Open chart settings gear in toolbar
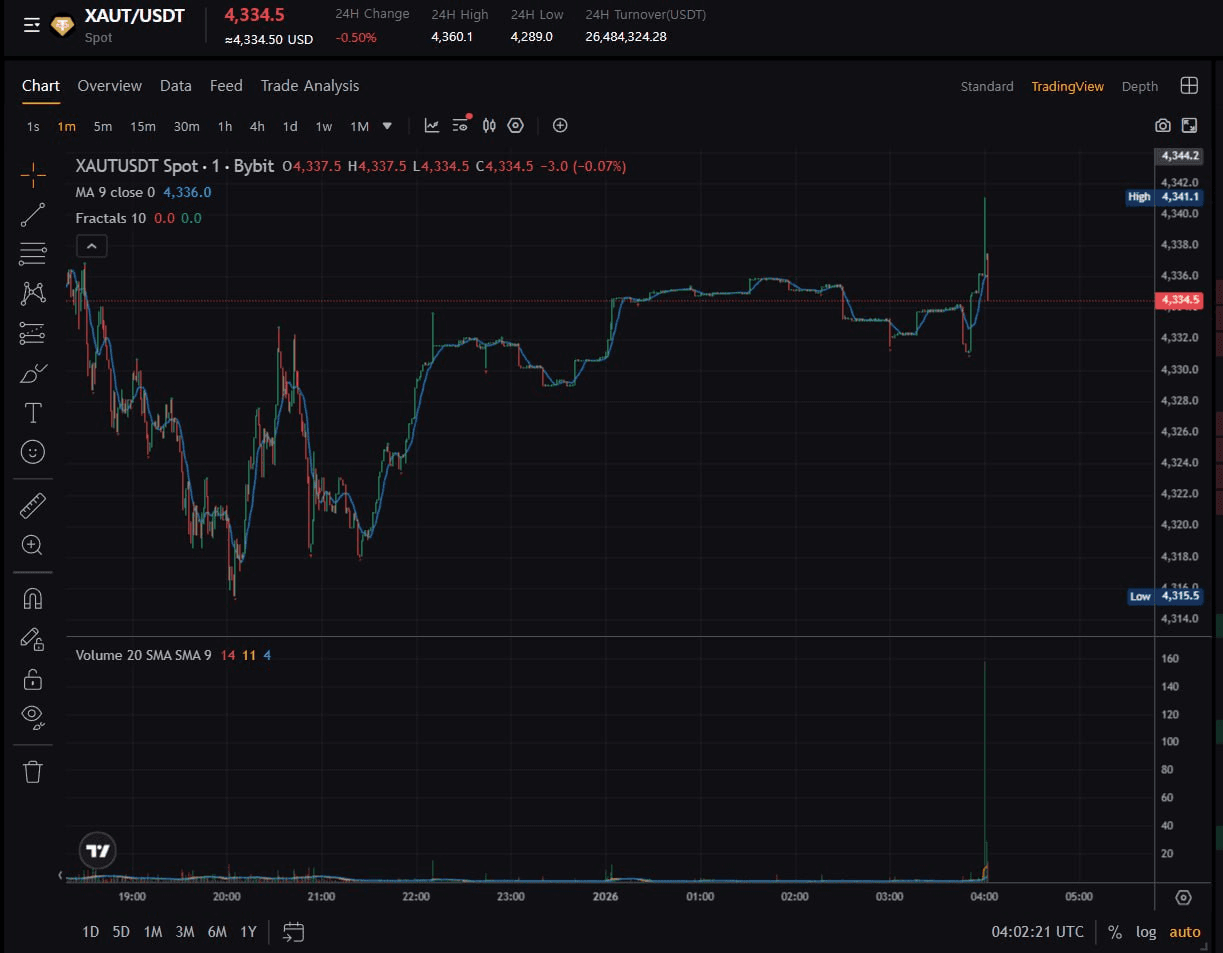The image size is (1223, 953). (x=516, y=126)
